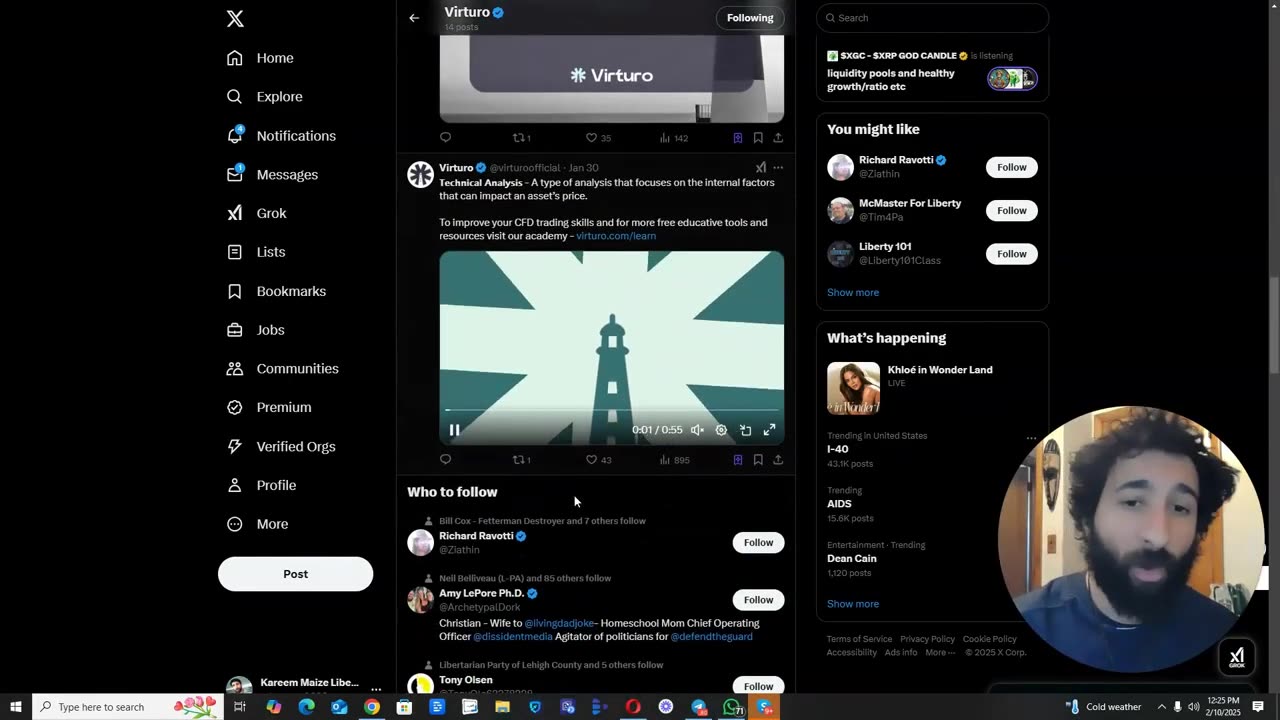Show hidden system tray icons
Screen dimensions: 1280x720
[x=1161, y=707]
